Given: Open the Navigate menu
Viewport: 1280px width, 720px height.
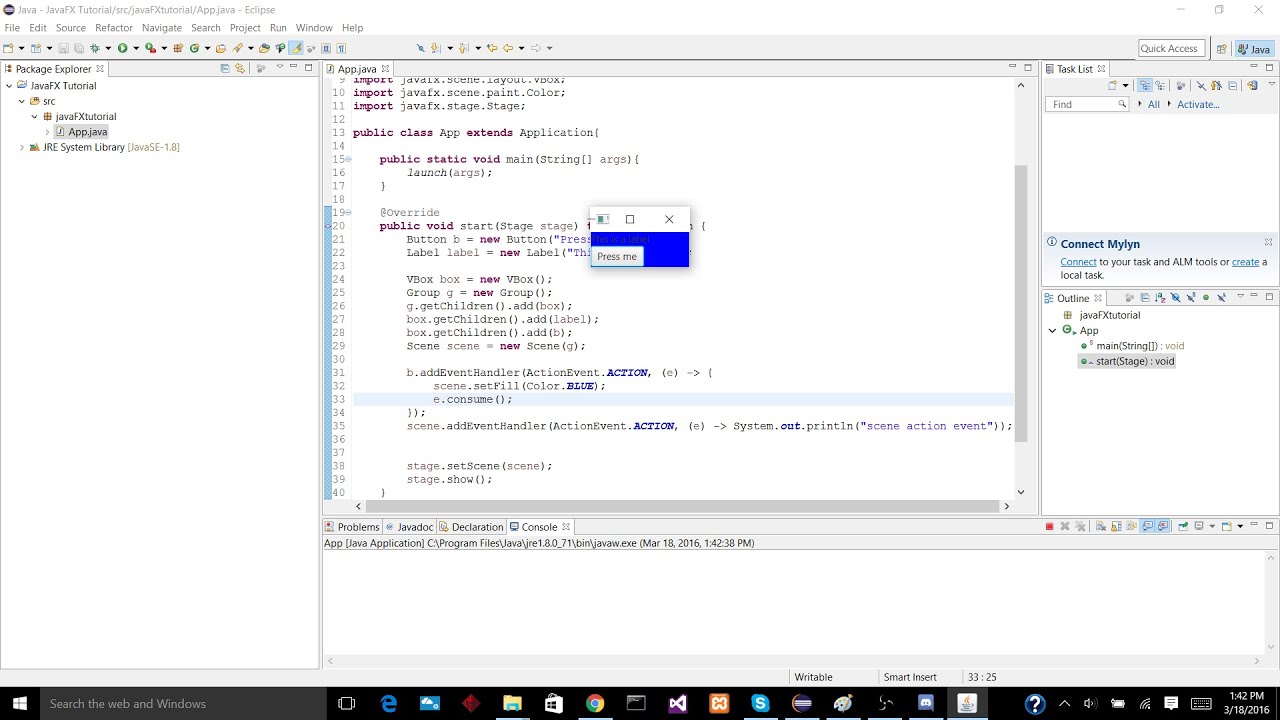Looking at the screenshot, I should [x=162, y=27].
